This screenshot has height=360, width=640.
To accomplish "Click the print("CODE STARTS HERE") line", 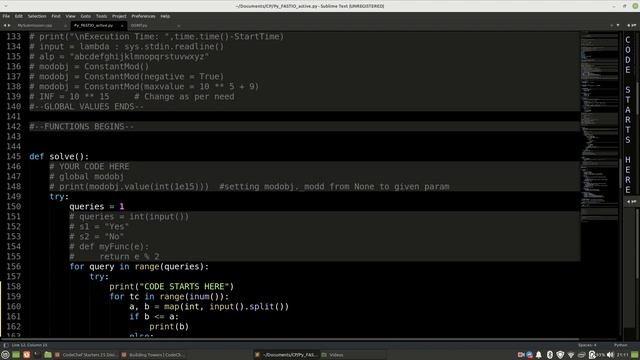I will (x=171, y=287).
